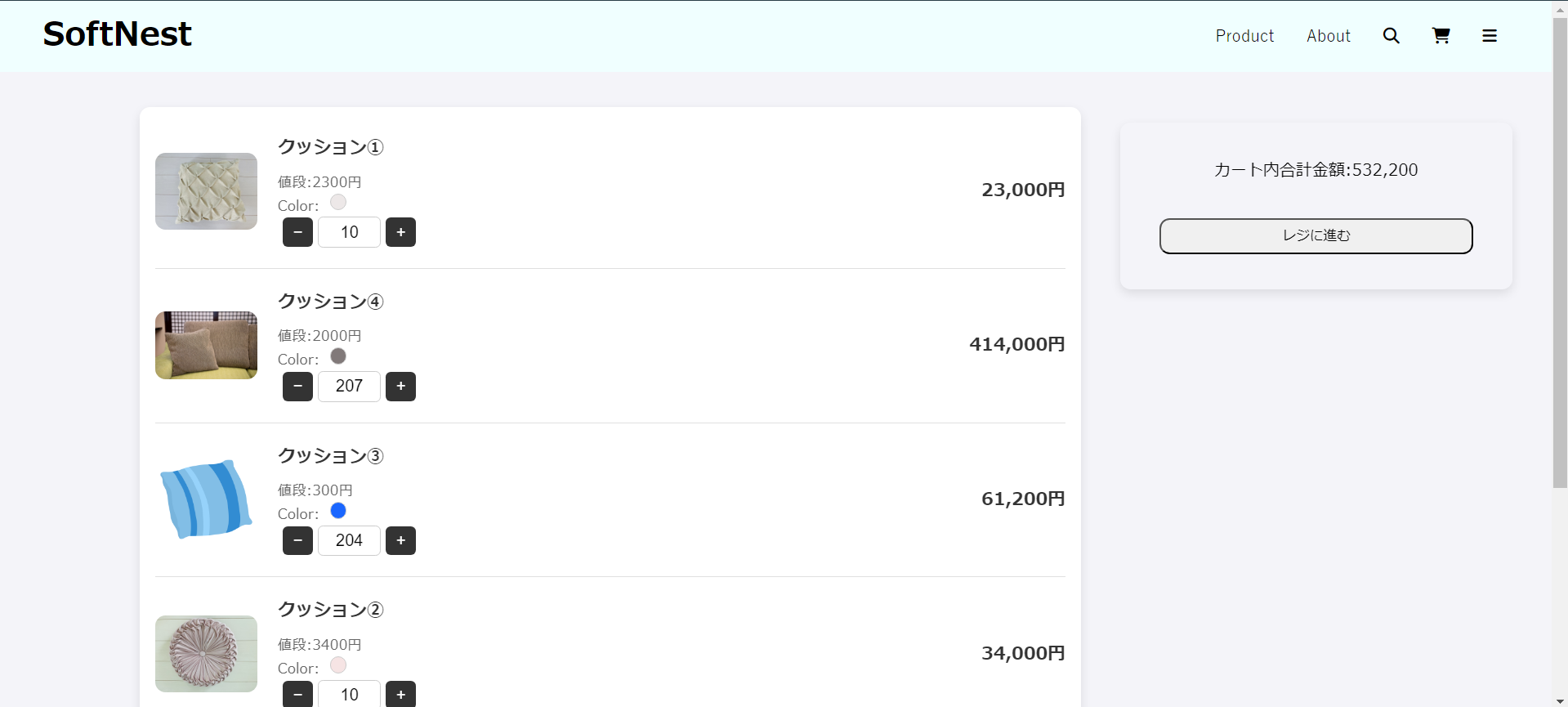Open the blue striped クッション③ thumbnail
This screenshot has height=707, width=1568.
206,499
